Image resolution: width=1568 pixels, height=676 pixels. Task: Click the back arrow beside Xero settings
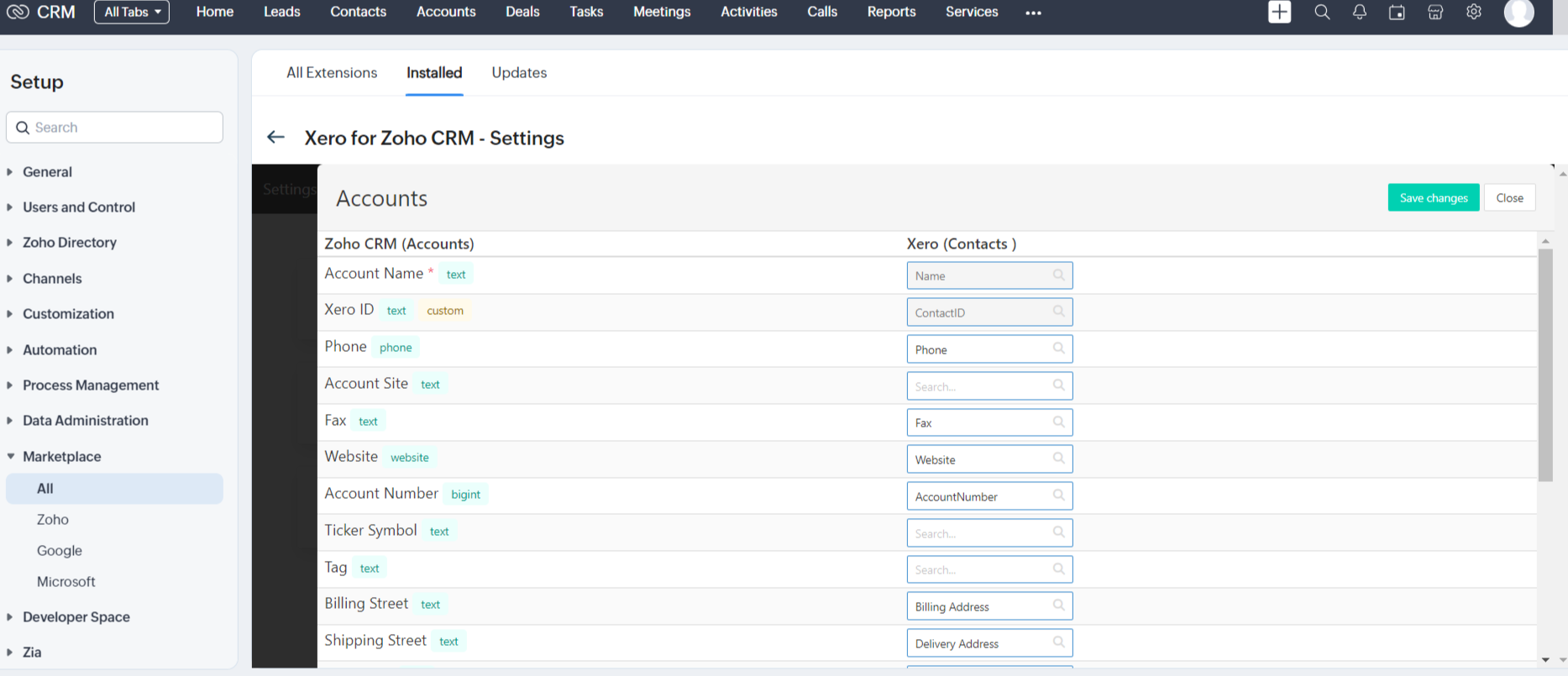pos(275,137)
